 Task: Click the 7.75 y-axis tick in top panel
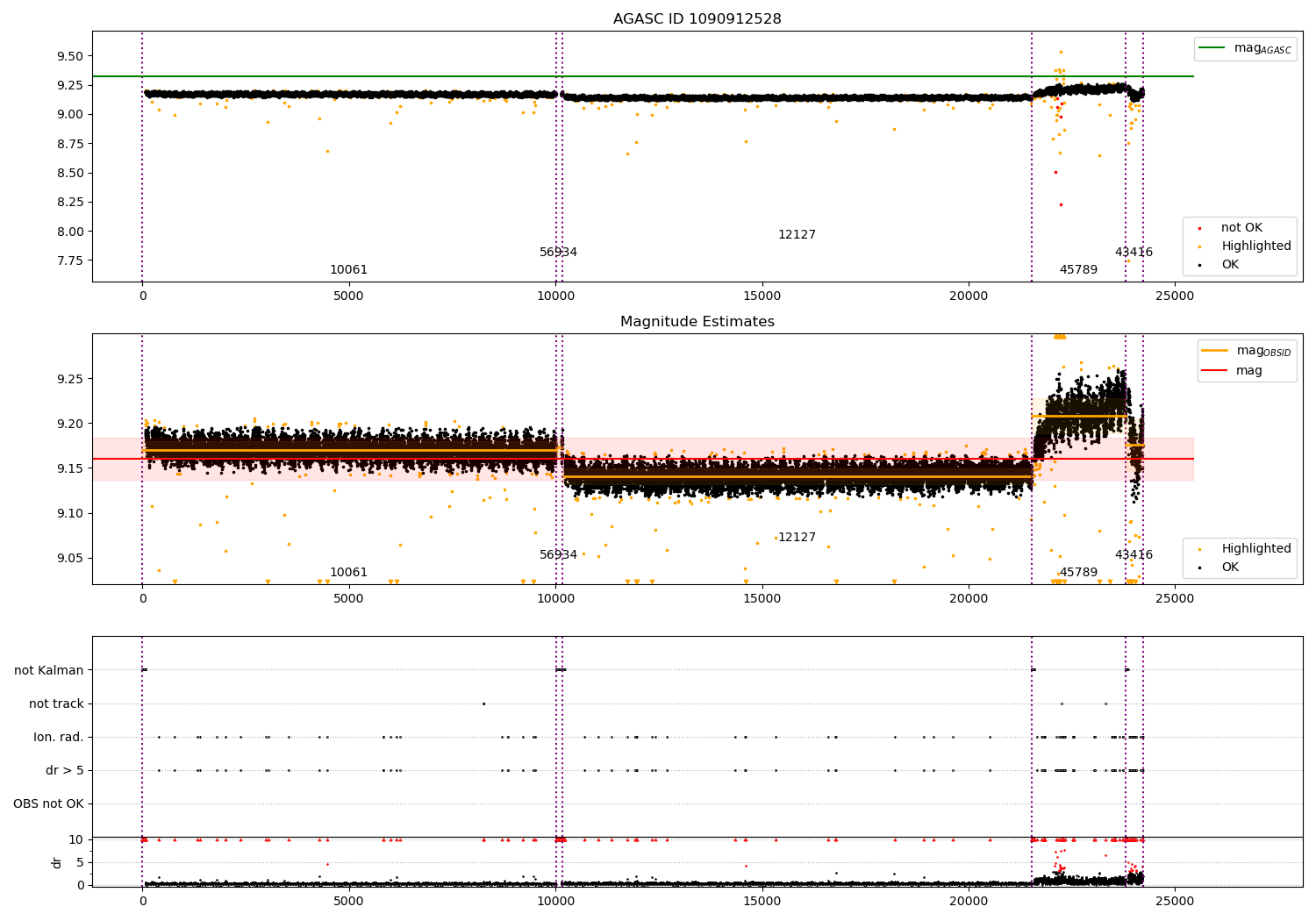[69, 261]
